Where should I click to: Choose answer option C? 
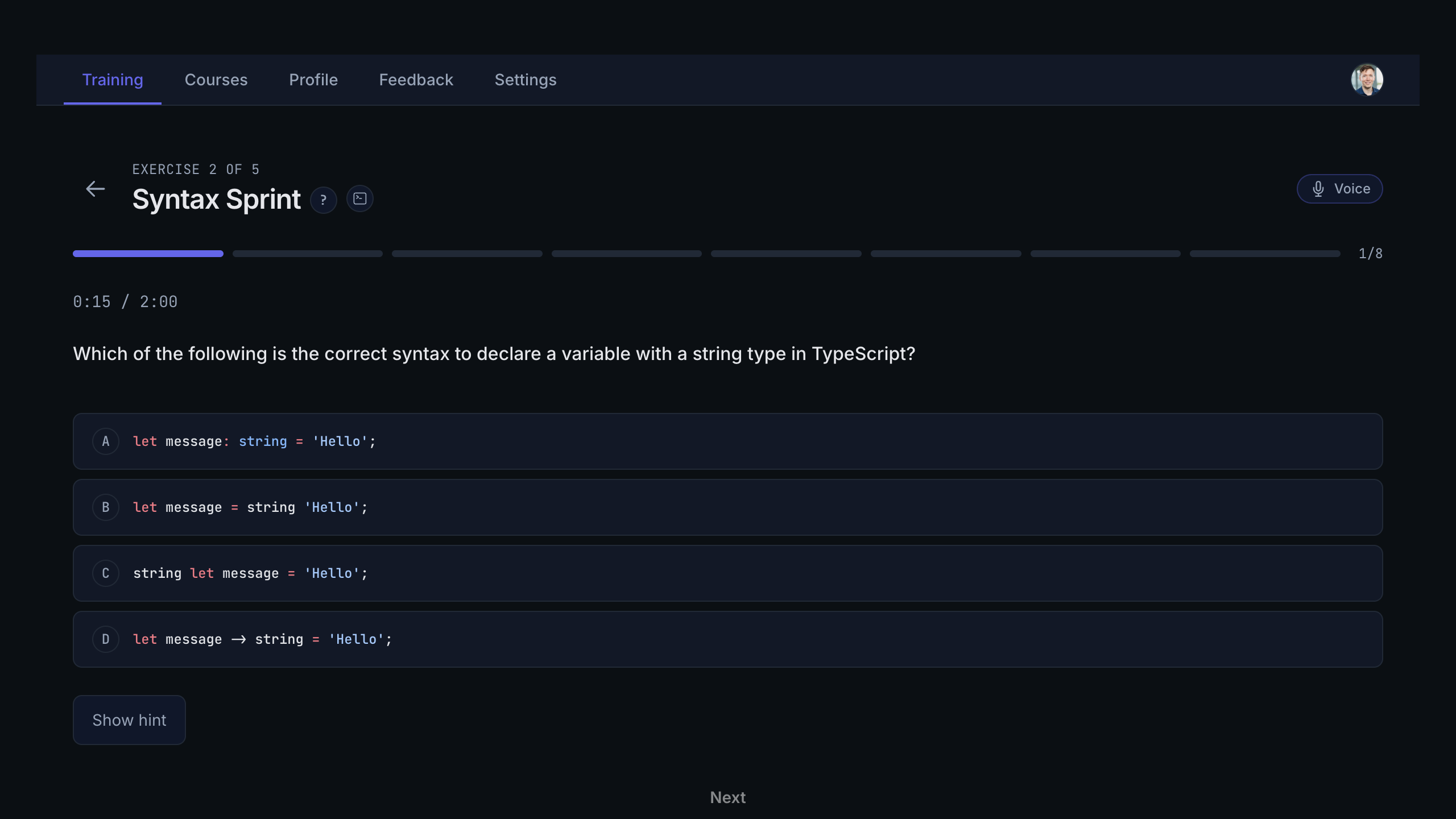coord(728,573)
